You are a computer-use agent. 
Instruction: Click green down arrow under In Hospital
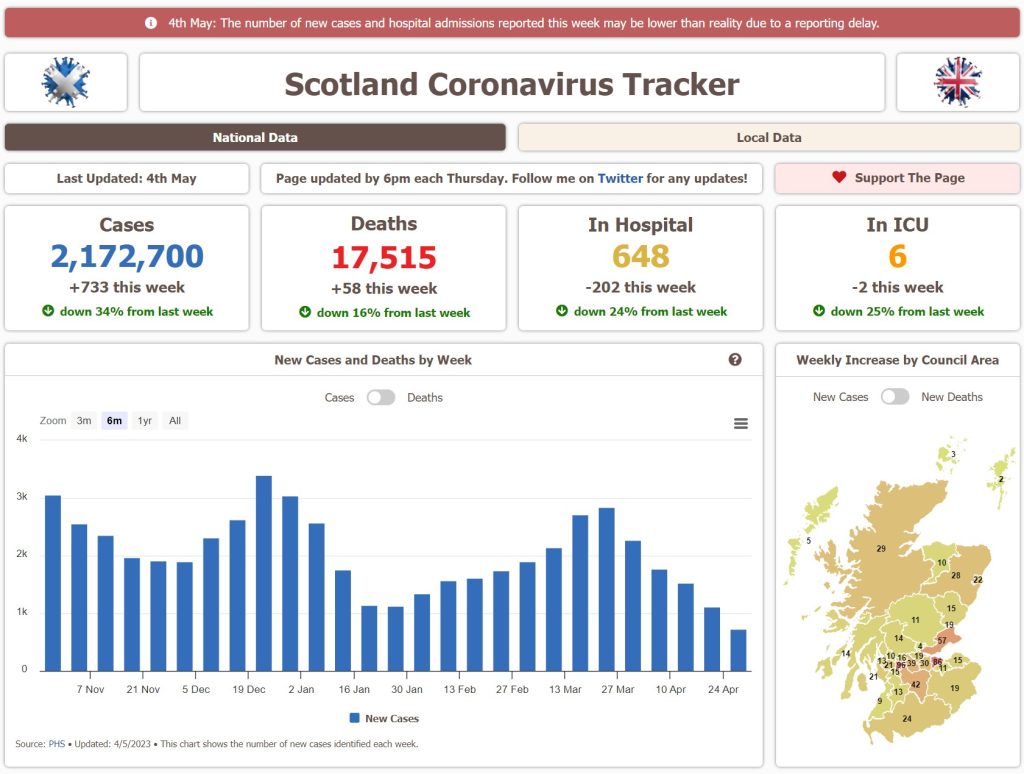[x=562, y=311]
